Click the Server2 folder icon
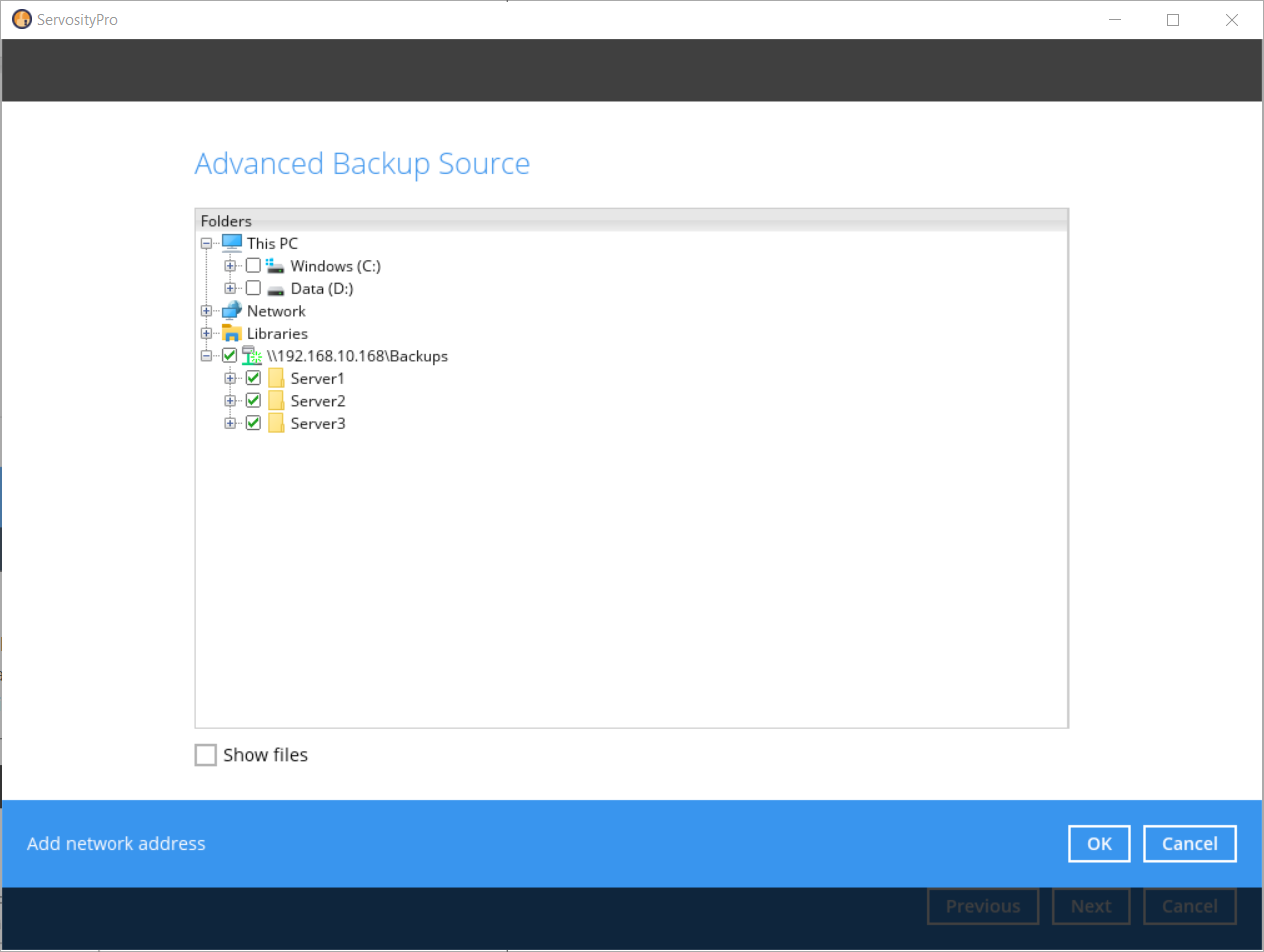The width and height of the screenshot is (1264, 952). coord(276,400)
